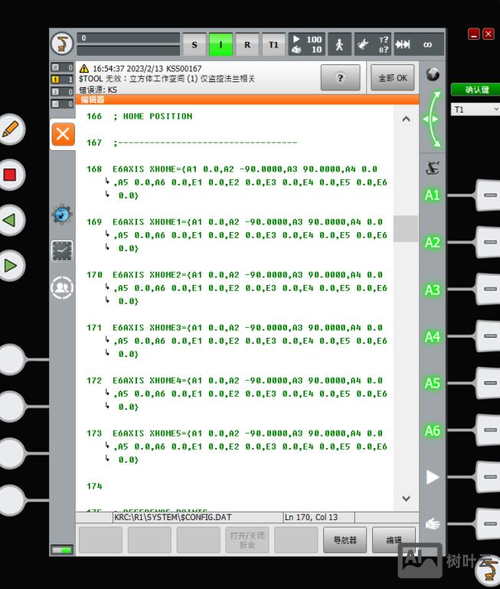Click the green start forward arrow
The height and width of the screenshot is (589, 500).
tap(10, 266)
